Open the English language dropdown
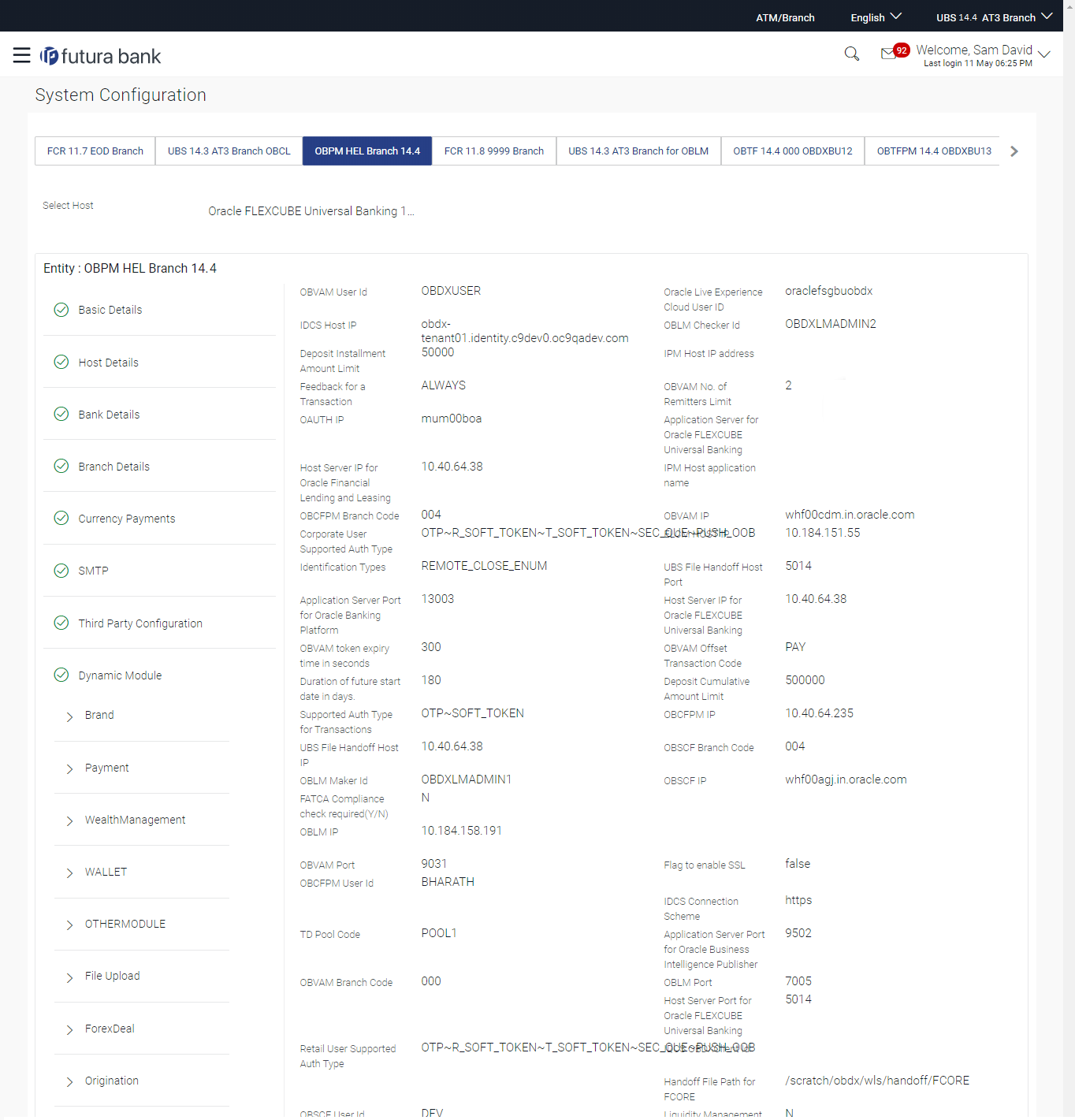 point(876,17)
